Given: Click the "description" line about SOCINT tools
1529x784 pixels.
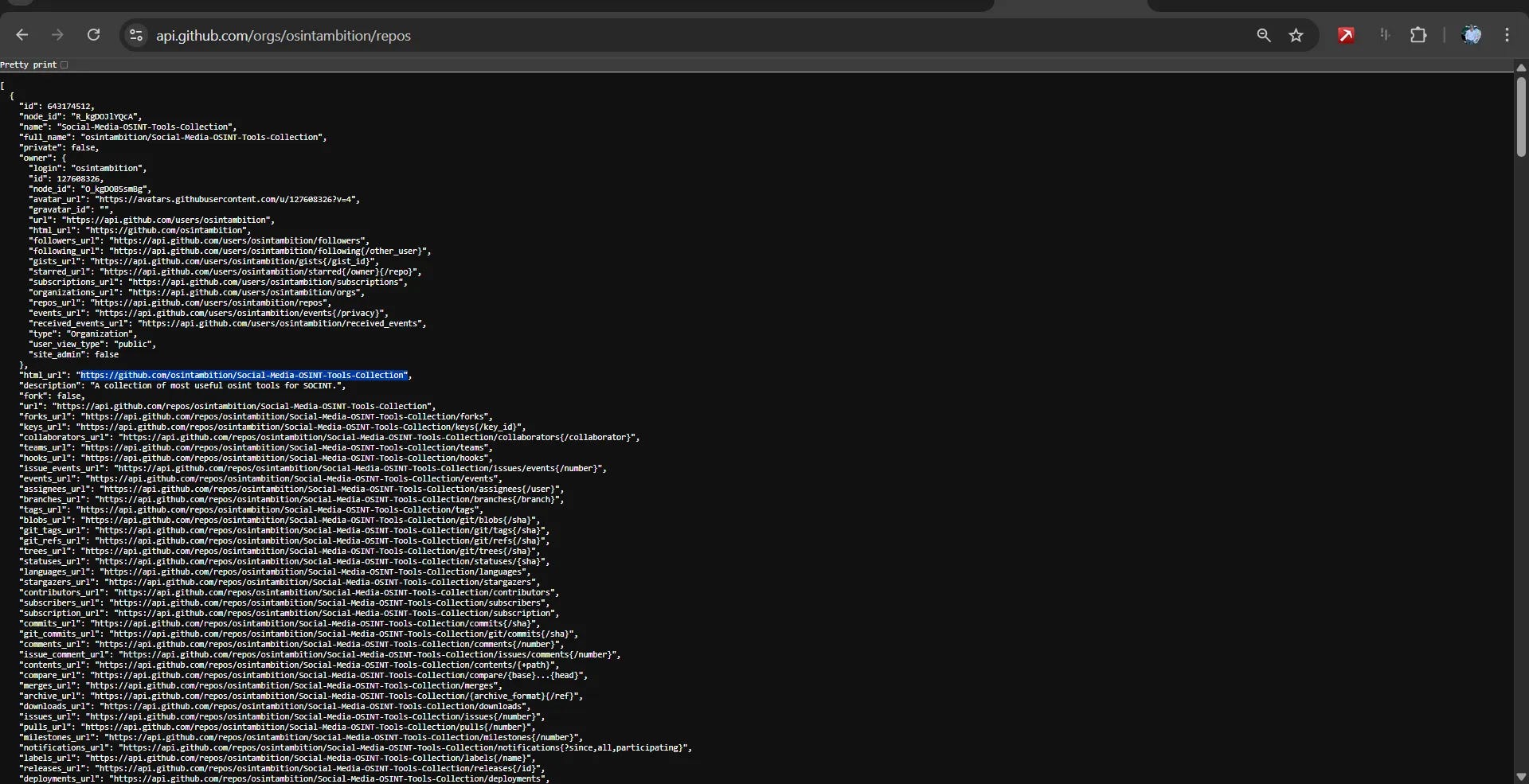Looking at the screenshot, I should point(182,385).
